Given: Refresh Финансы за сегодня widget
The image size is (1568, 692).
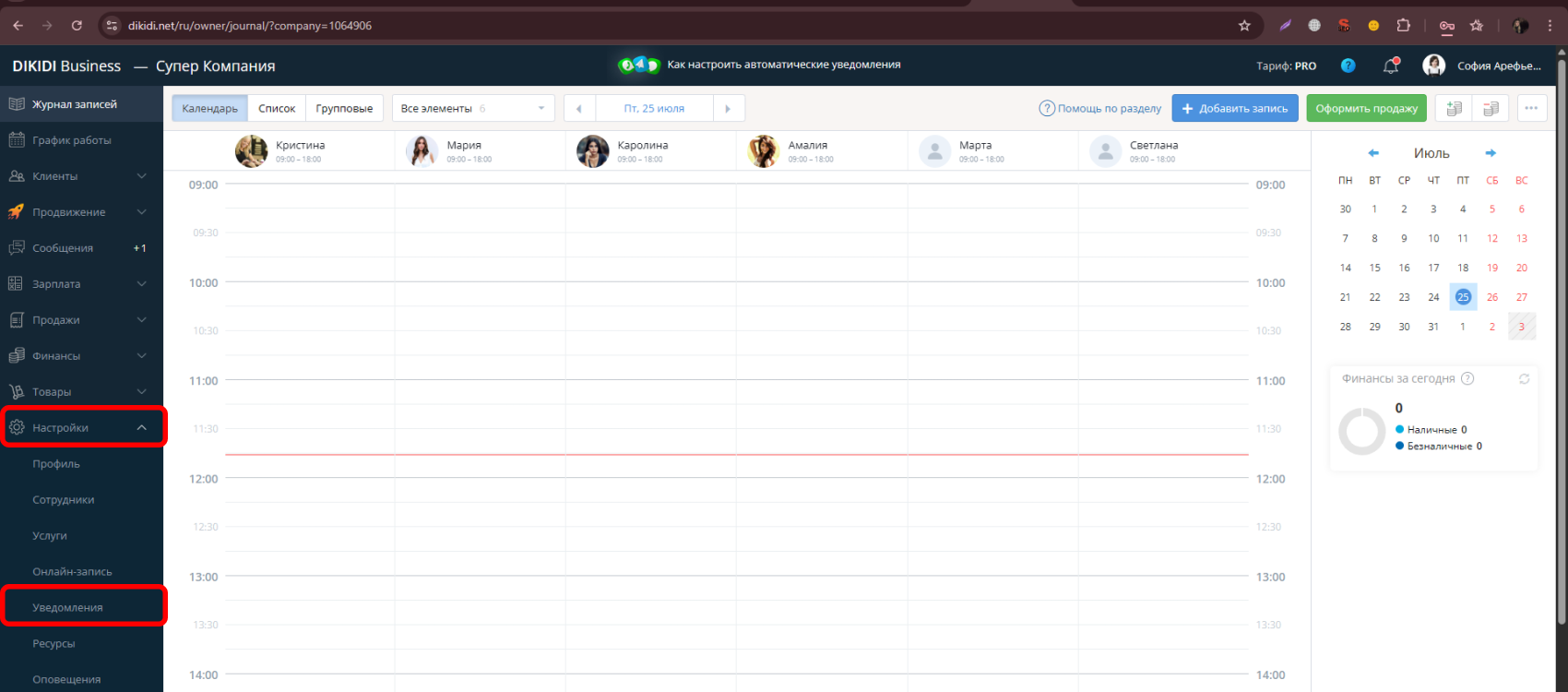Looking at the screenshot, I should (x=1524, y=379).
